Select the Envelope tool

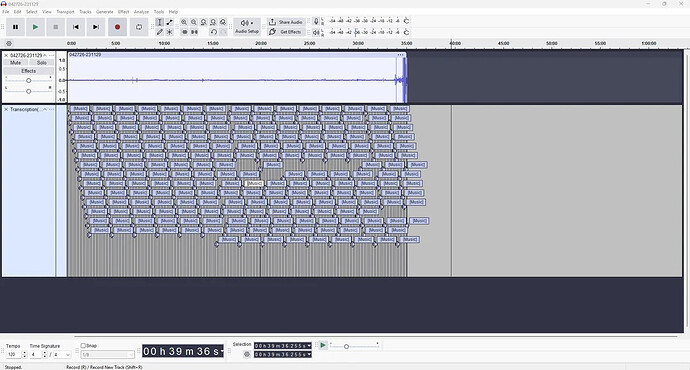click(169, 22)
